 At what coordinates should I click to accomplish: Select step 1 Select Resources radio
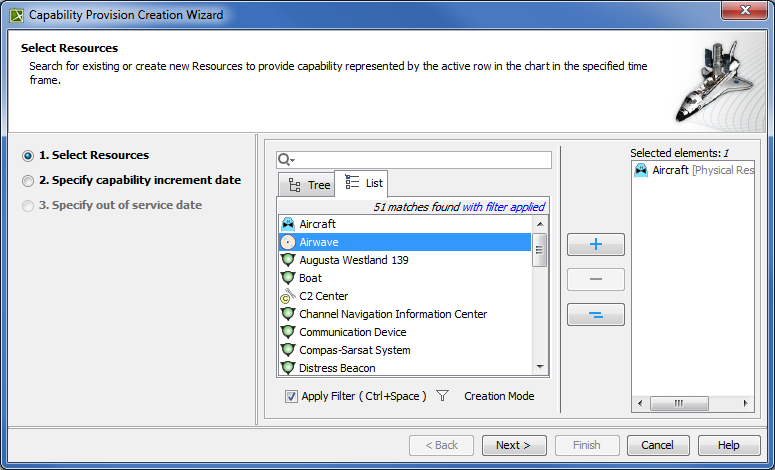pyautogui.click(x=28, y=156)
